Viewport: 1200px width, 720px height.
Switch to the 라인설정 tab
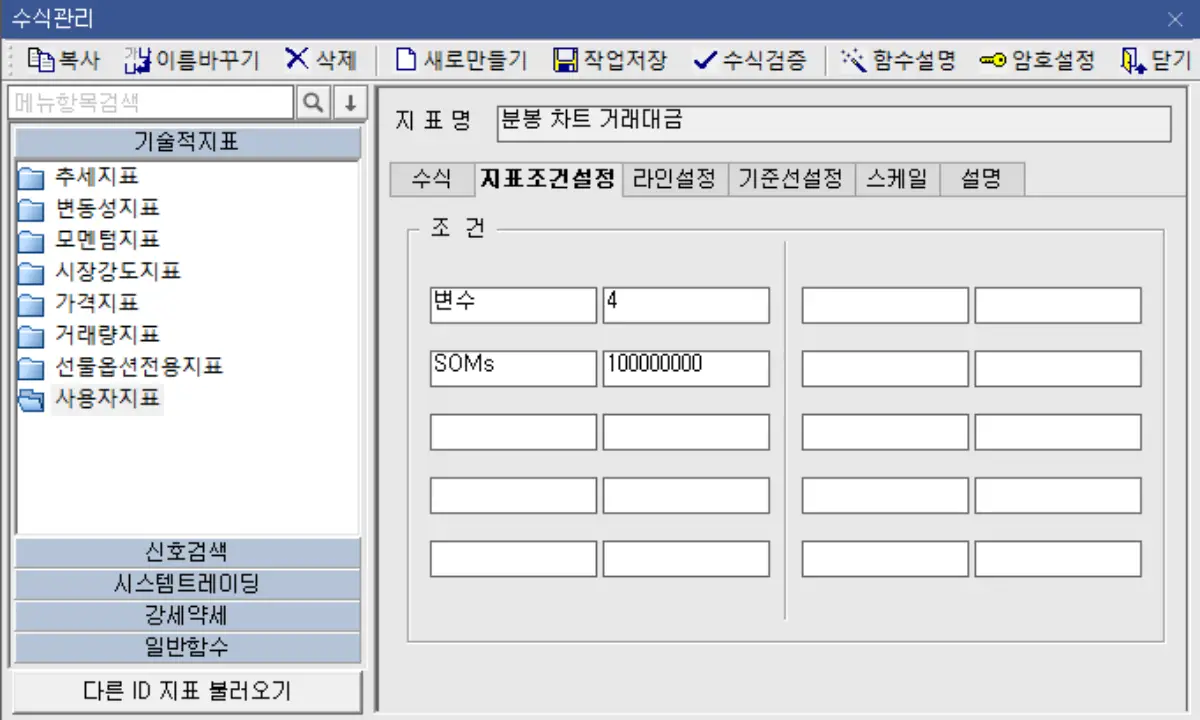click(674, 178)
